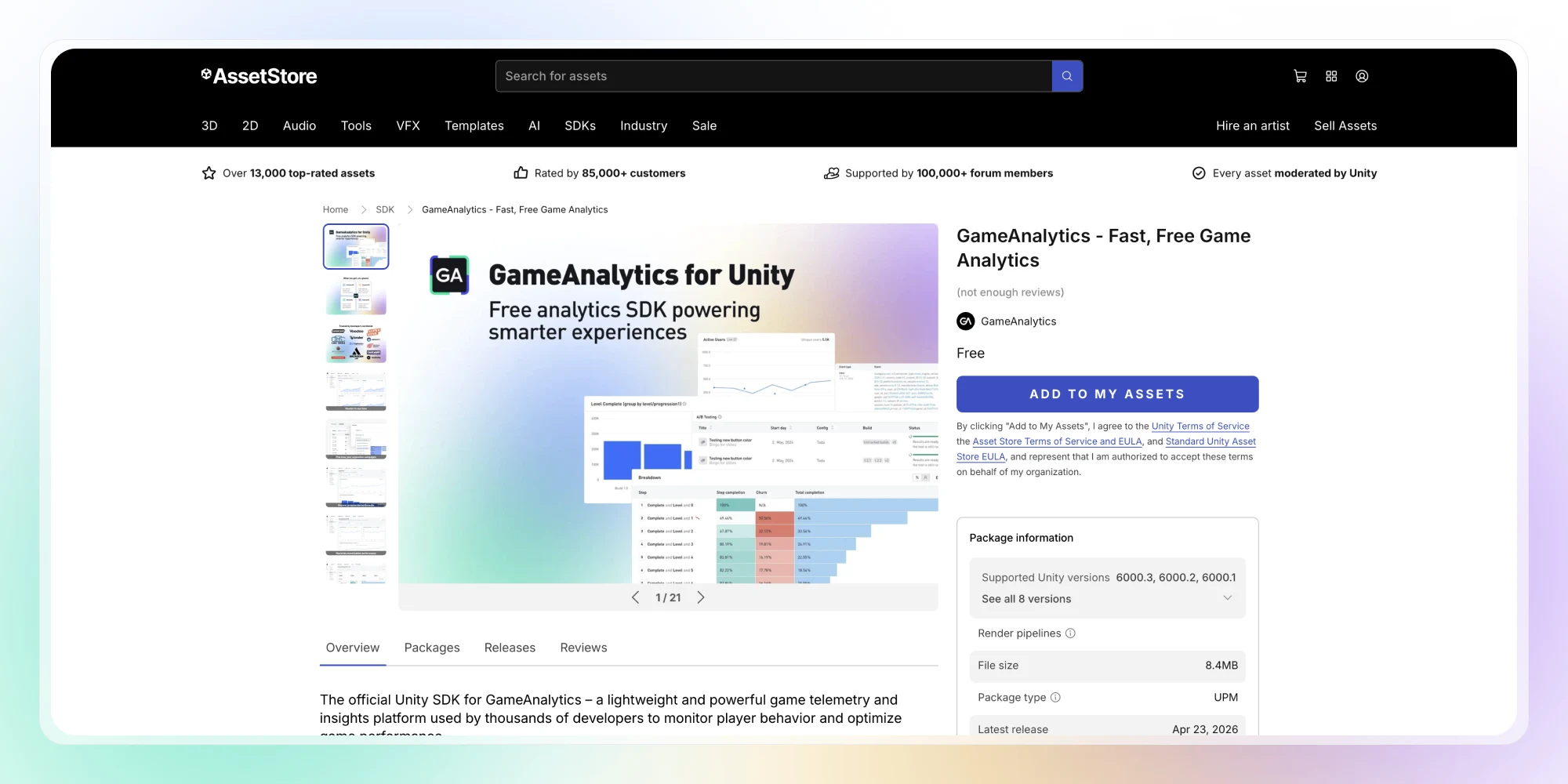This screenshot has width=1568, height=784.
Task: Open the Industry menu
Action: (x=644, y=125)
